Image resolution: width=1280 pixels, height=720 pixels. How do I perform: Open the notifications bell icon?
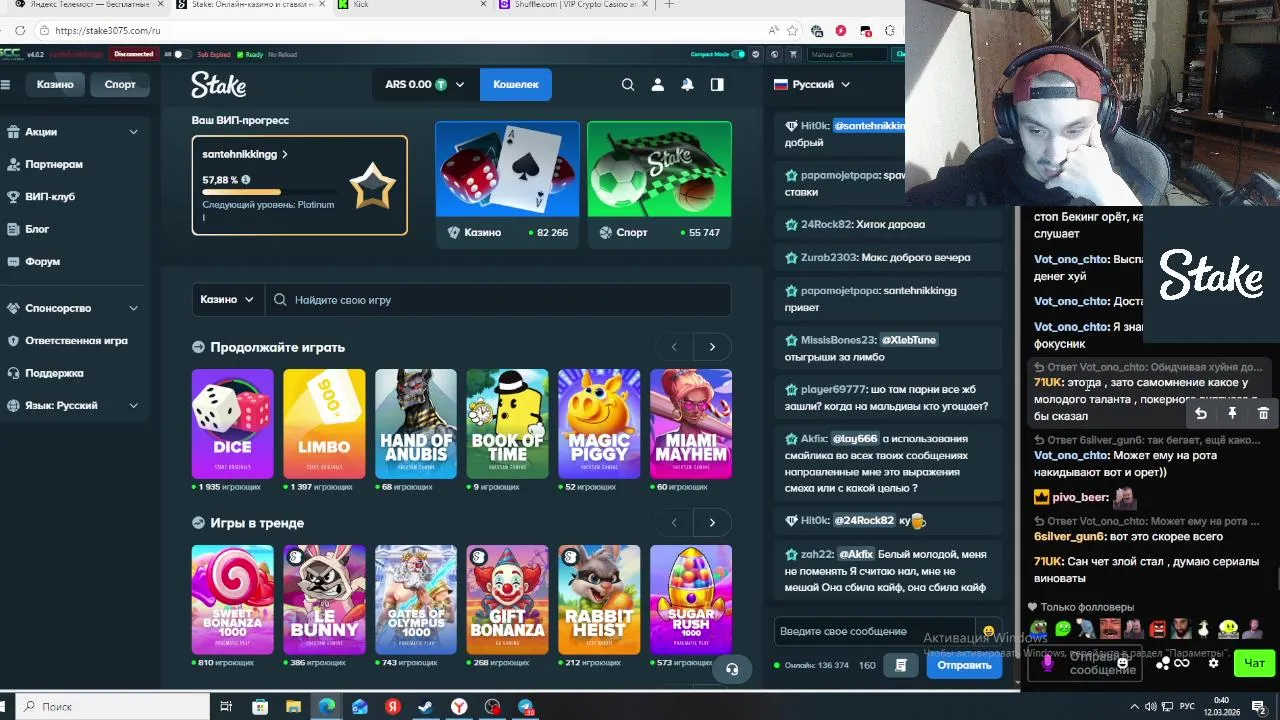687,85
